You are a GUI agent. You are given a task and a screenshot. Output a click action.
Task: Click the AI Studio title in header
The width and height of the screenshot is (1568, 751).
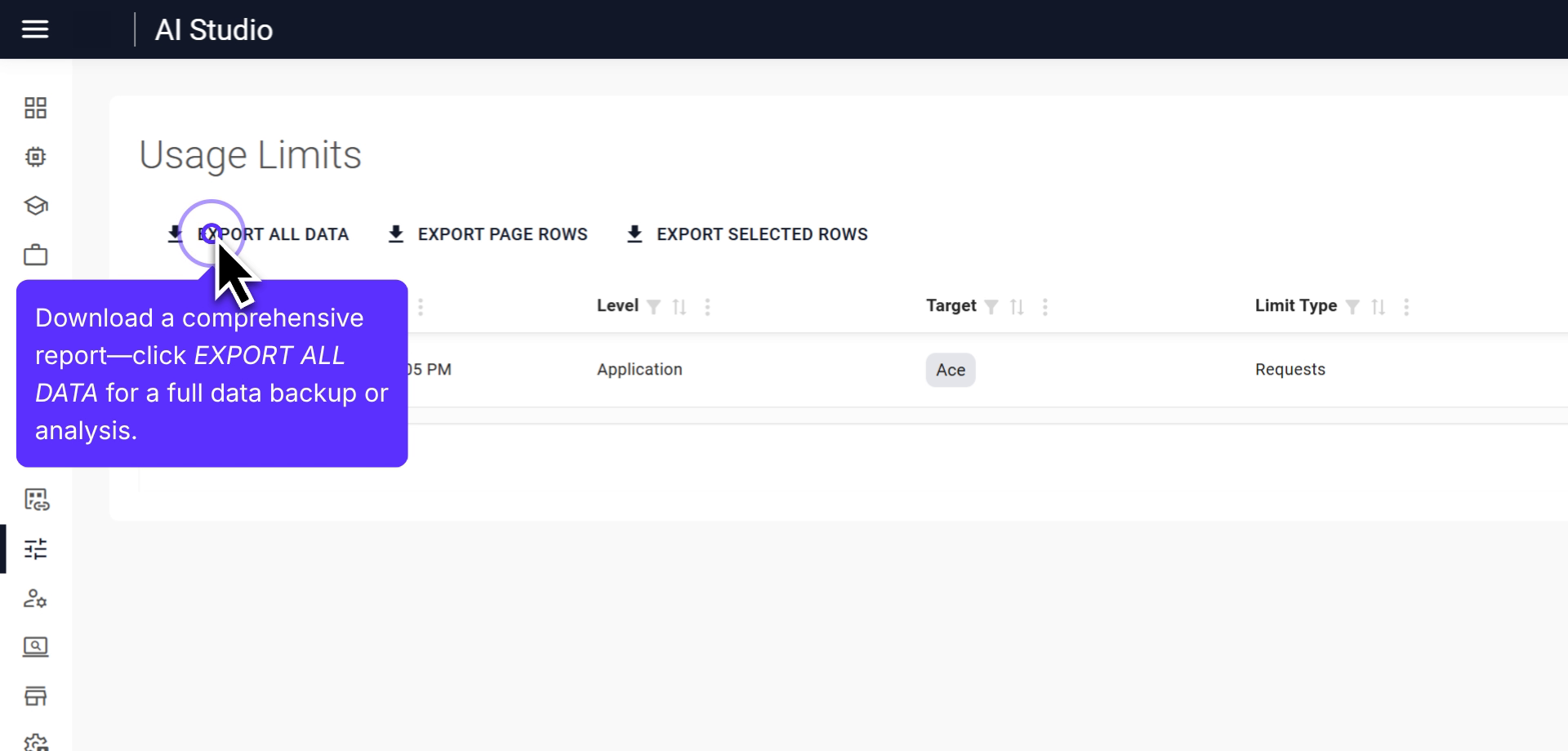click(213, 29)
